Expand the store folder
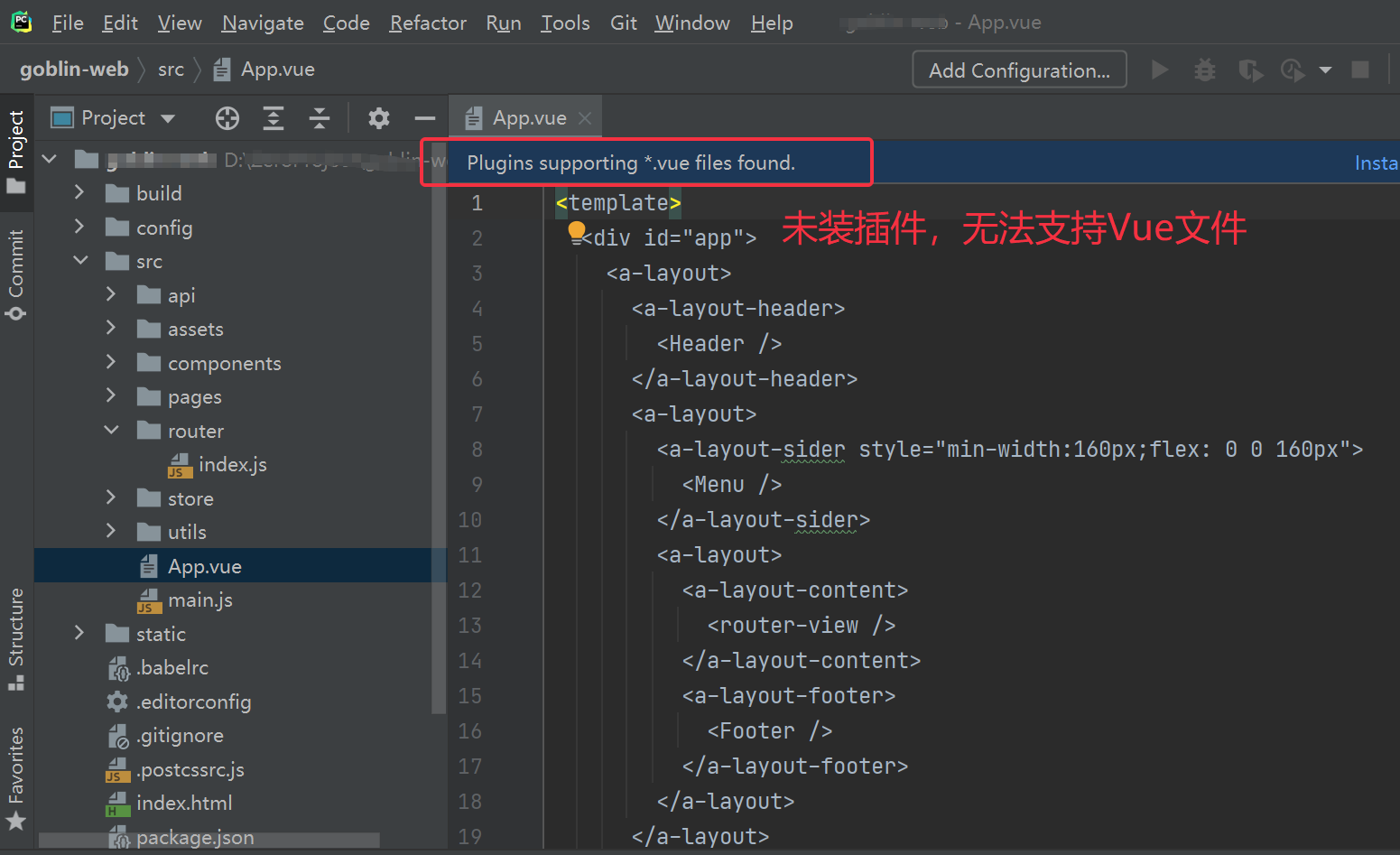1400x855 pixels. click(111, 497)
